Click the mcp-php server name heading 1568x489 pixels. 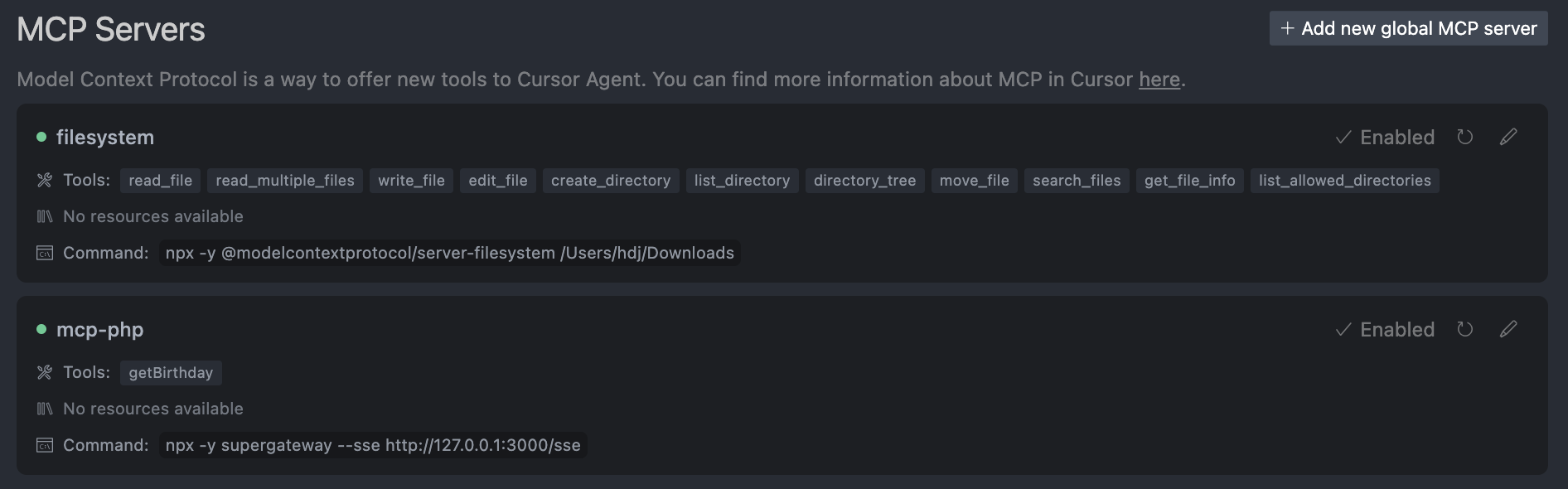pyautogui.click(x=99, y=329)
